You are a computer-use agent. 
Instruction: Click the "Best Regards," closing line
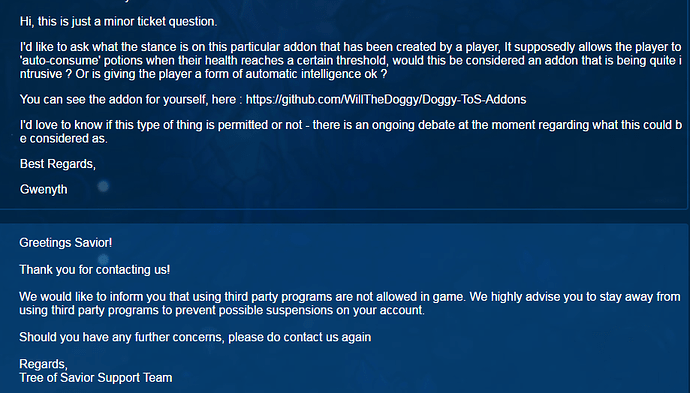click(58, 164)
